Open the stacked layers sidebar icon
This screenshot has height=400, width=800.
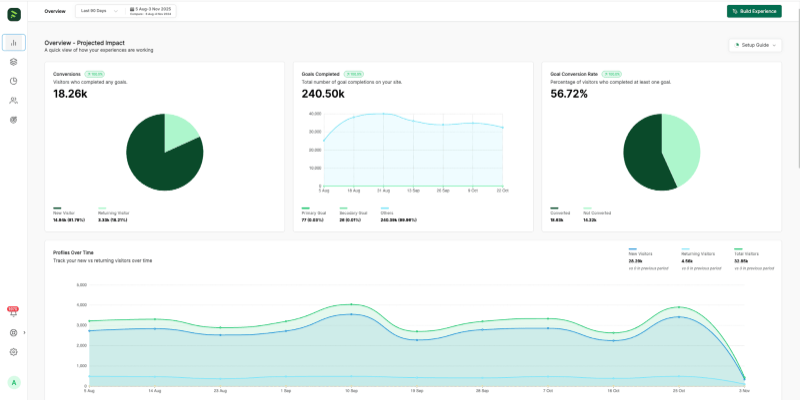point(14,62)
